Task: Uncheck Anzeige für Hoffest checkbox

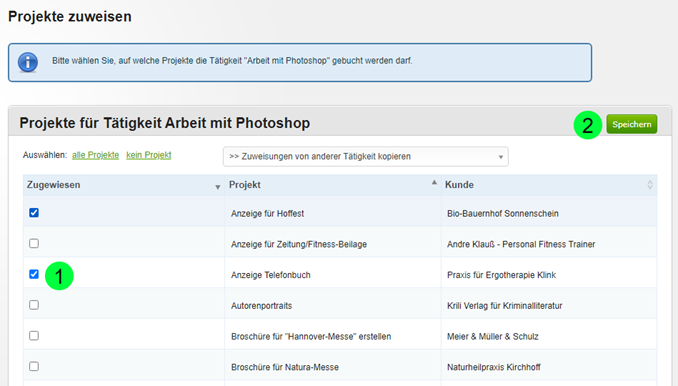Action: [34, 213]
